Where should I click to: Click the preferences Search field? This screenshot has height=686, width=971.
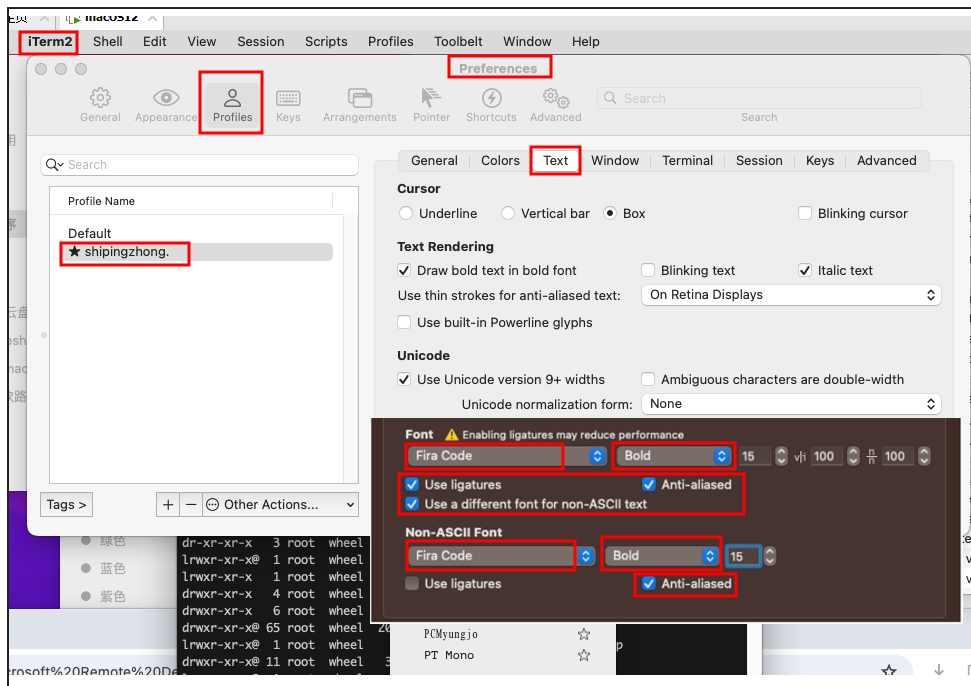point(759,98)
